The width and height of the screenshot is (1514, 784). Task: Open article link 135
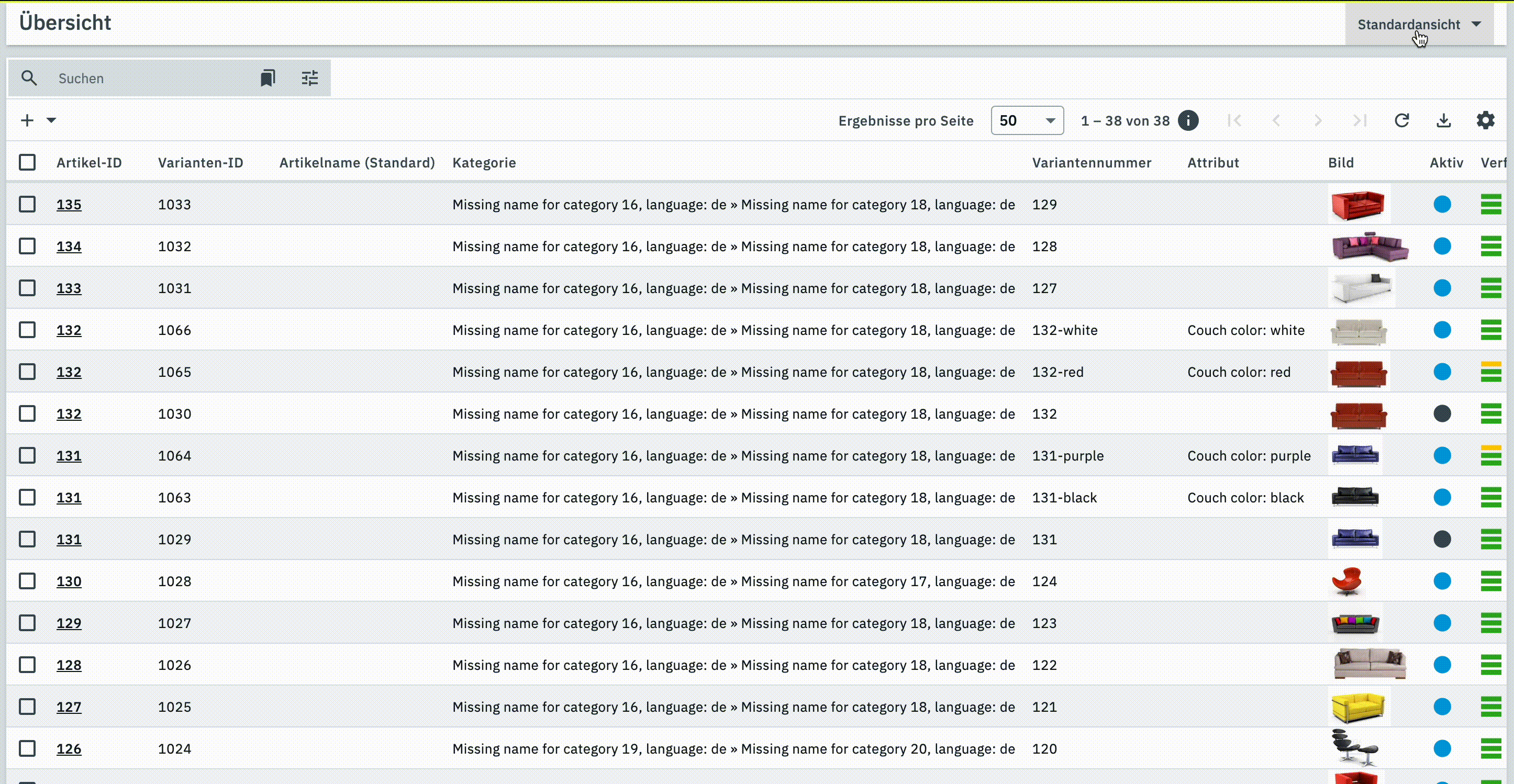[x=69, y=205]
